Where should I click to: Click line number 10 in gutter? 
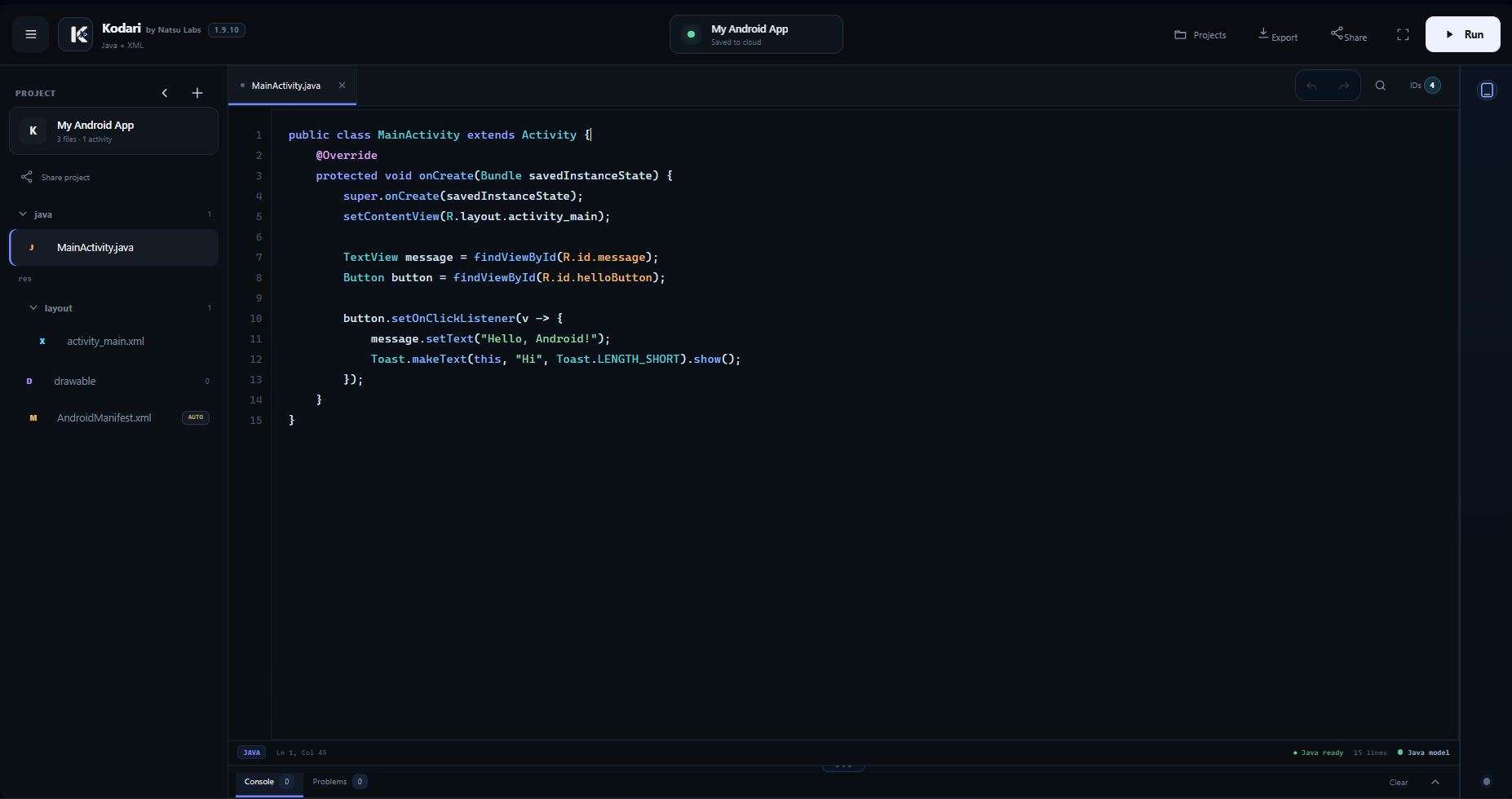(256, 318)
